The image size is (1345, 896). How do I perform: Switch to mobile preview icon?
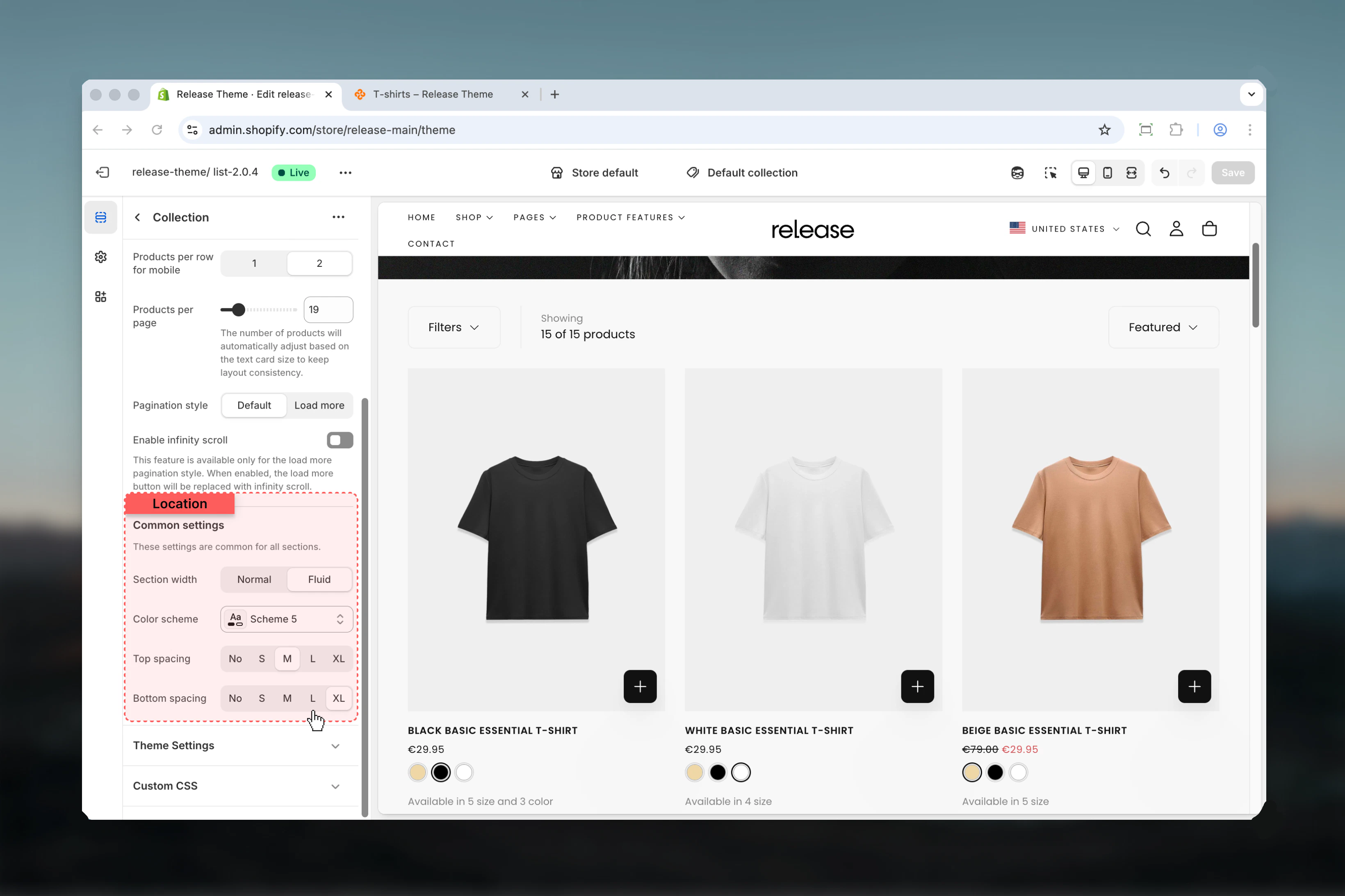coord(1107,173)
